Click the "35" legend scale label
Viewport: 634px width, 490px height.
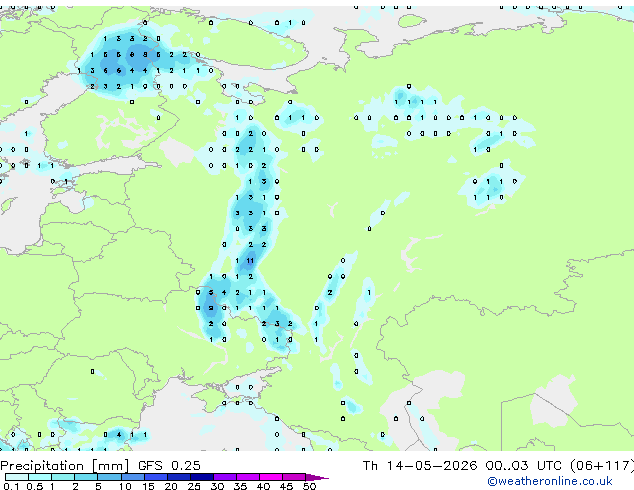[x=240, y=486]
